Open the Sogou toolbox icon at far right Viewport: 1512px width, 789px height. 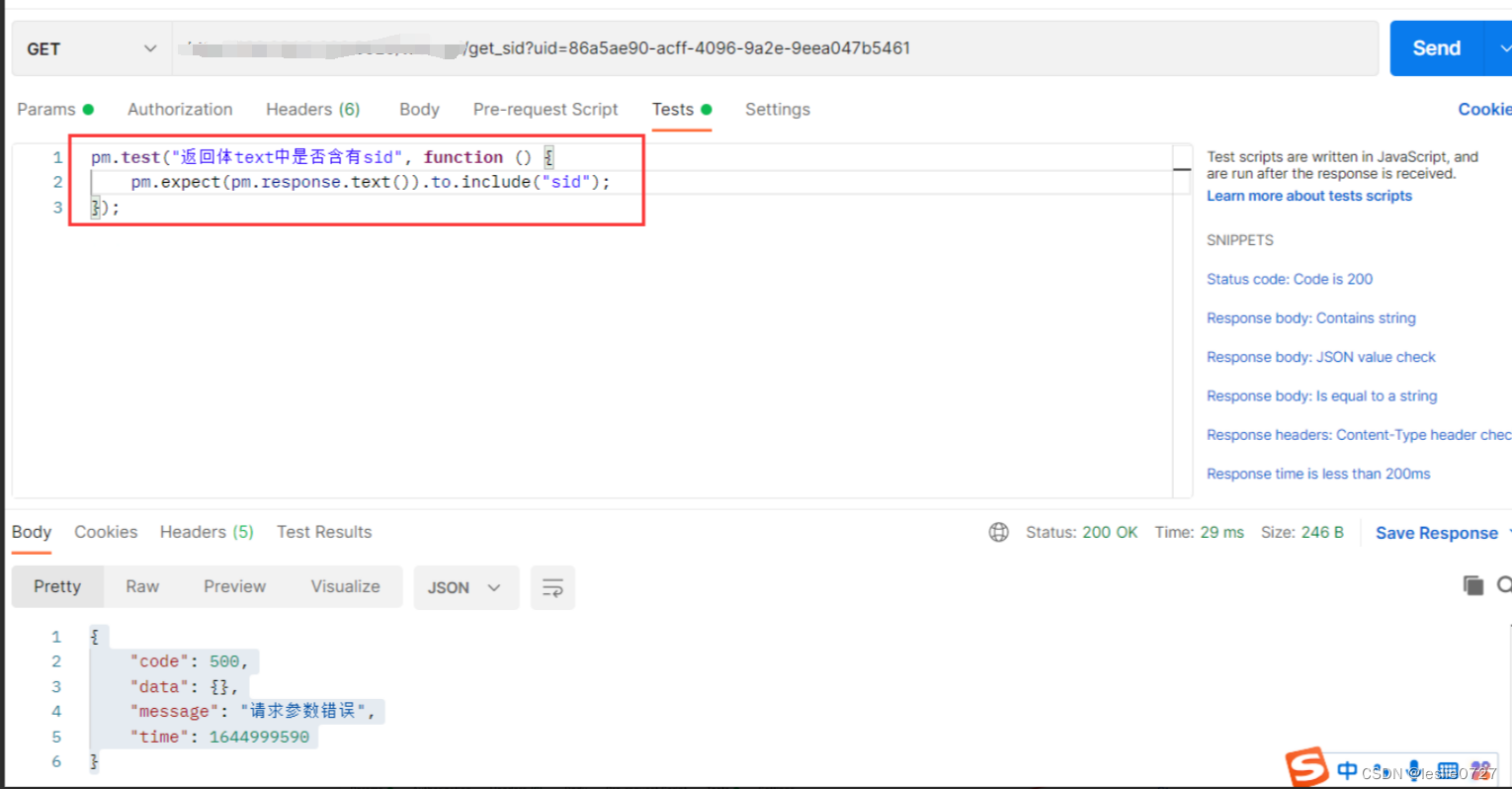pyautogui.click(x=1480, y=771)
